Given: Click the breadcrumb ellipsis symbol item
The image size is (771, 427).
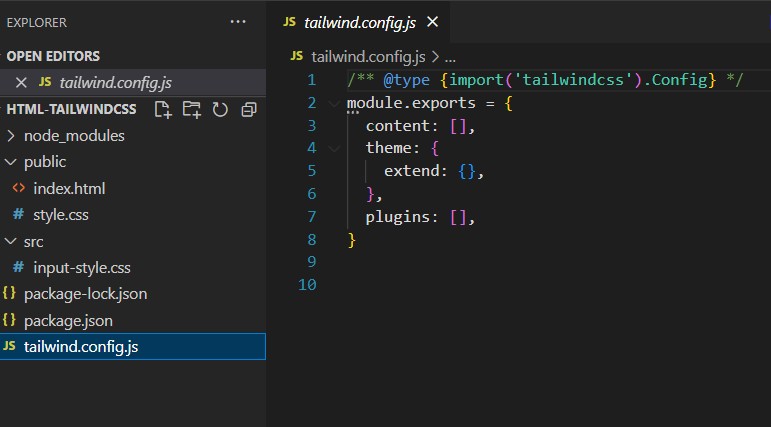Looking at the screenshot, I should [x=450, y=59].
